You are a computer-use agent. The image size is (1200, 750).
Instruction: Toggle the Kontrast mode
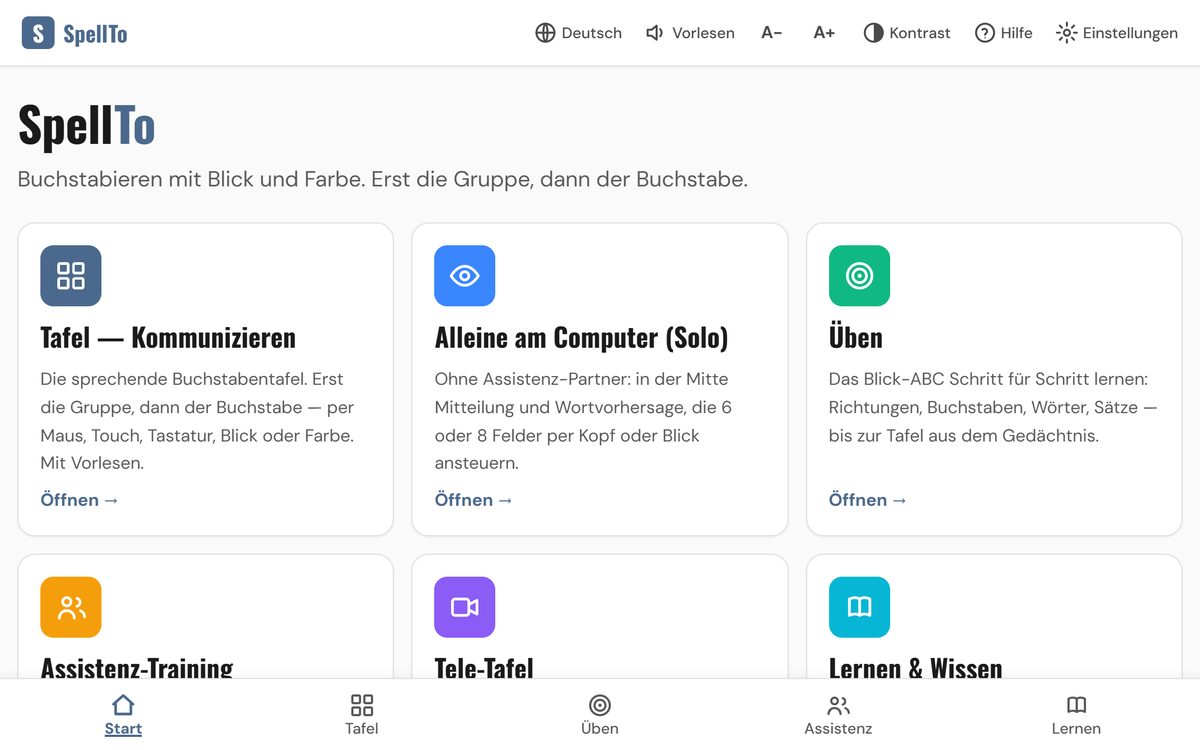coord(907,33)
